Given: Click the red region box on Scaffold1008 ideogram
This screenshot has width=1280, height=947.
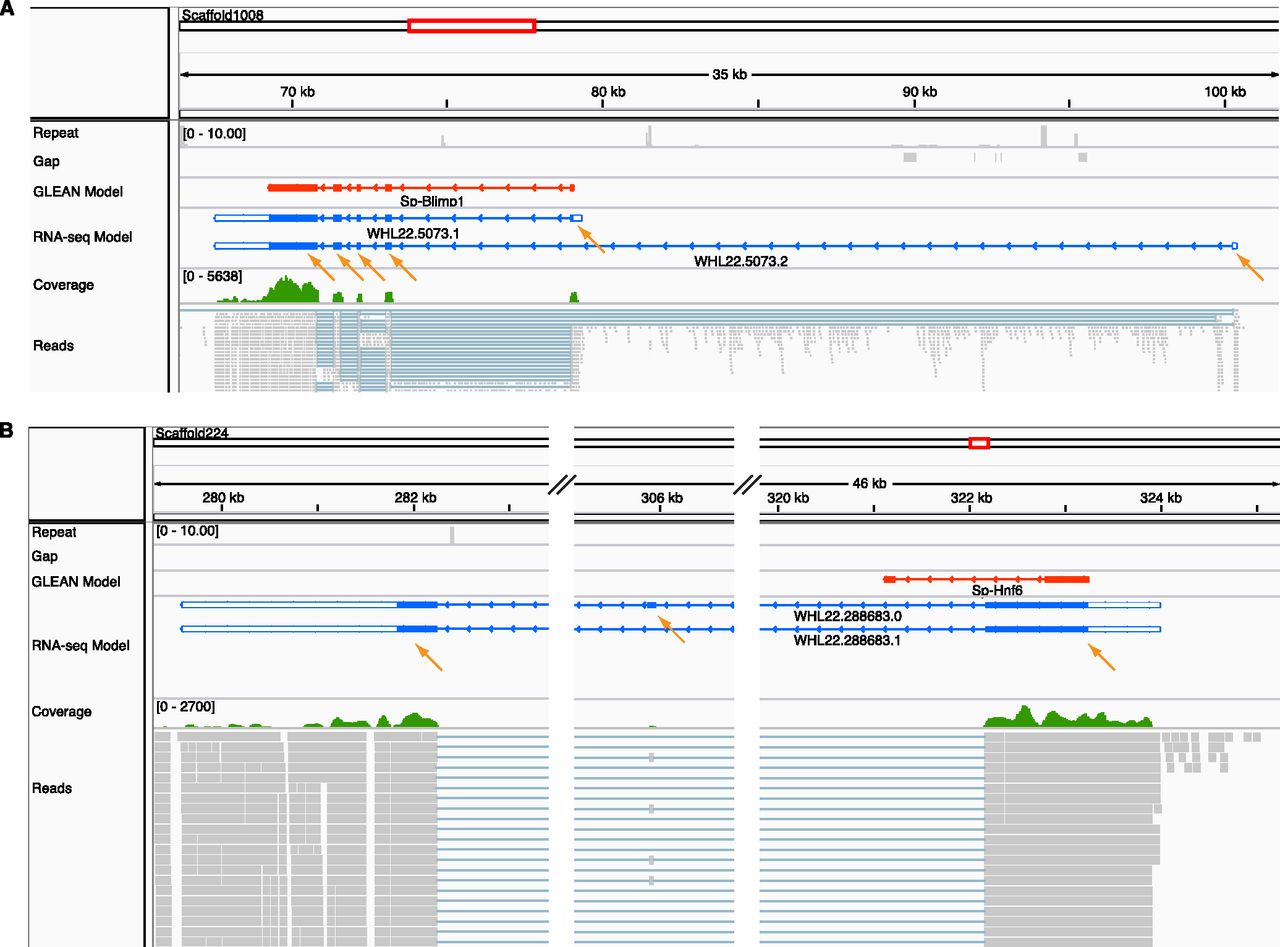Looking at the screenshot, I should 471,25.
